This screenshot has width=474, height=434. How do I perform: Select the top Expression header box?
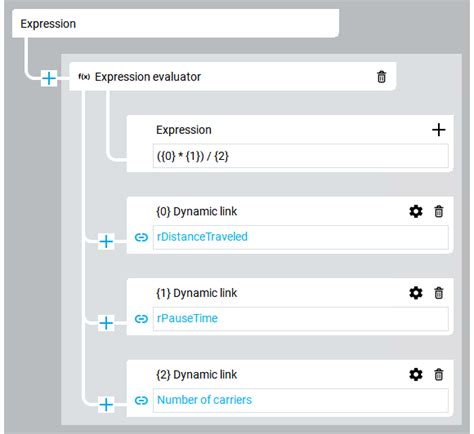pyautogui.click(x=176, y=23)
